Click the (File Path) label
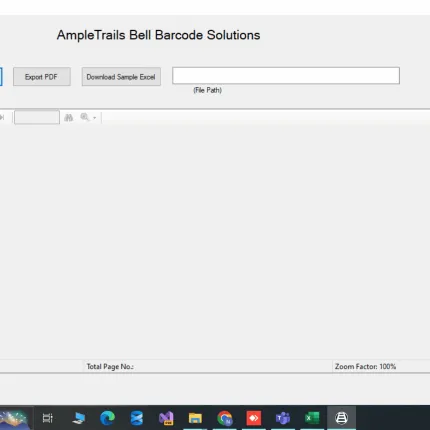Viewport: 430px width, 430px height. tap(207, 90)
